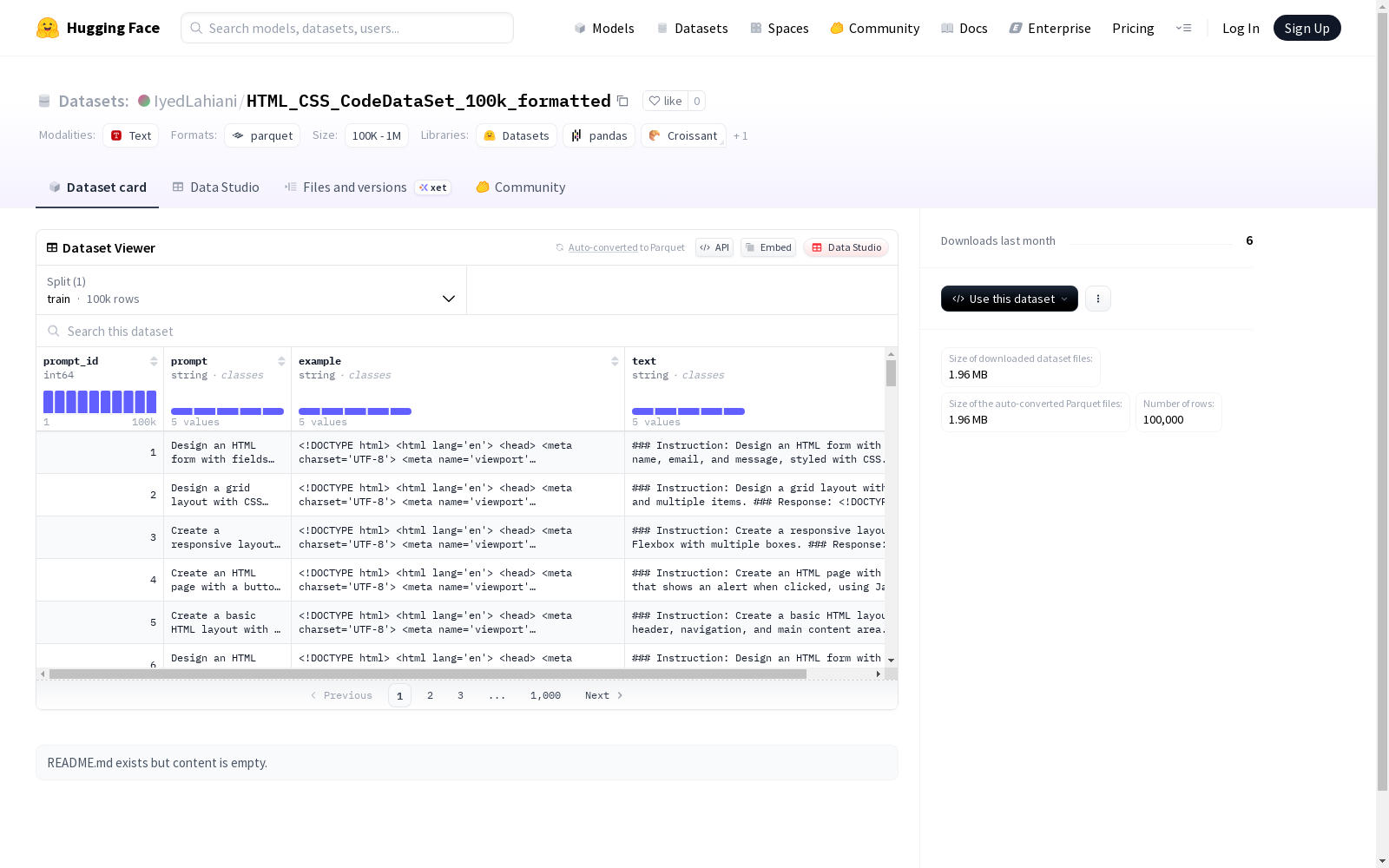Image resolution: width=1389 pixels, height=868 pixels.
Task: Open IyedLahiani's profile link
Action: tap(195, 101)
